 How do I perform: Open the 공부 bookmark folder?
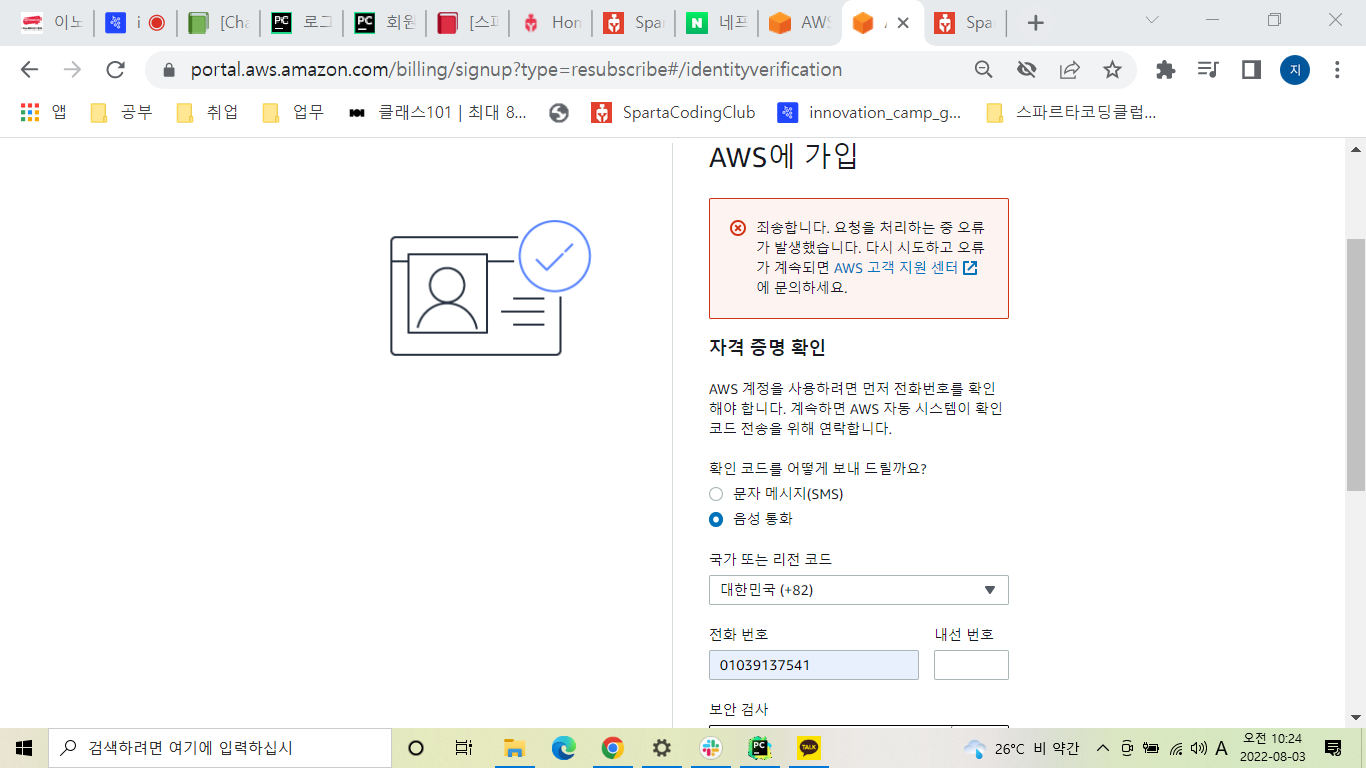click(x=121, y=113)
